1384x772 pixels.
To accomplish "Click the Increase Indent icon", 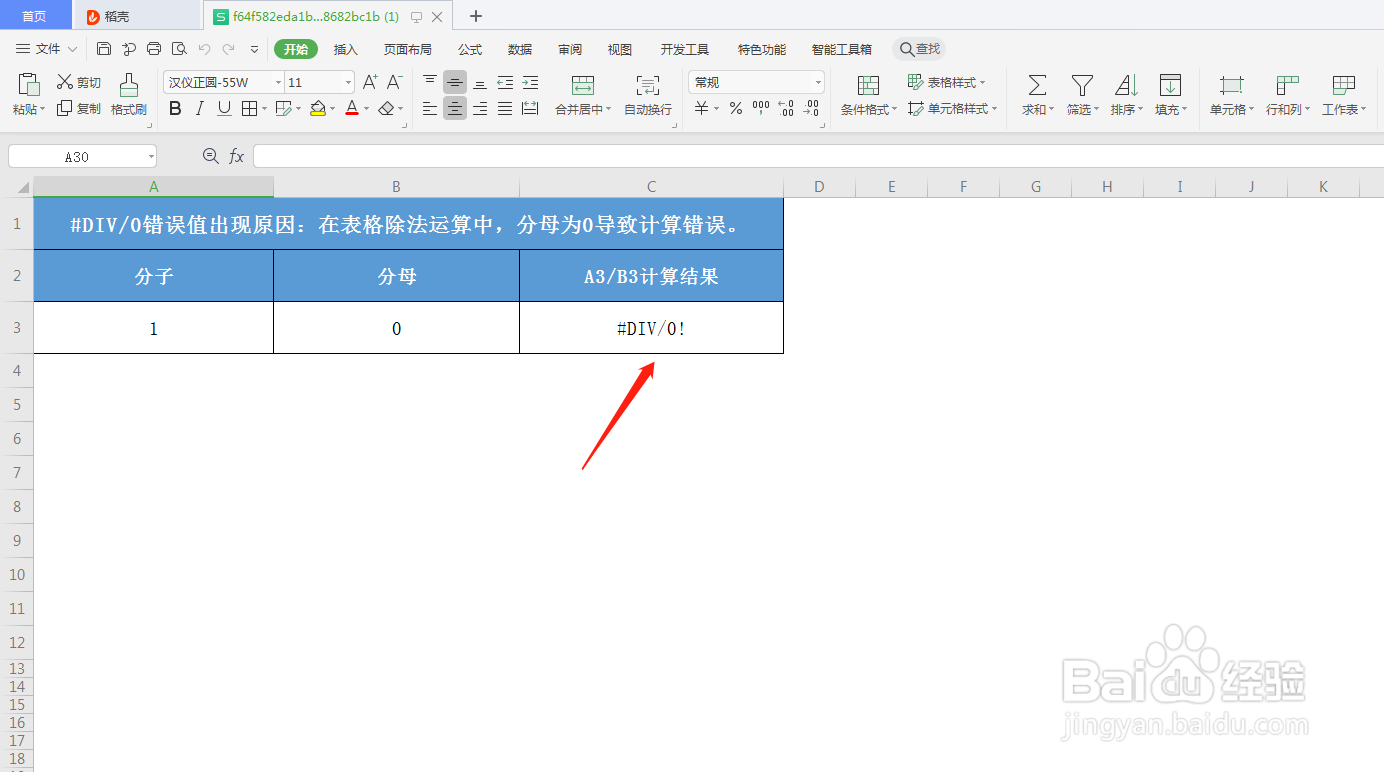I will tap(530, 82).
